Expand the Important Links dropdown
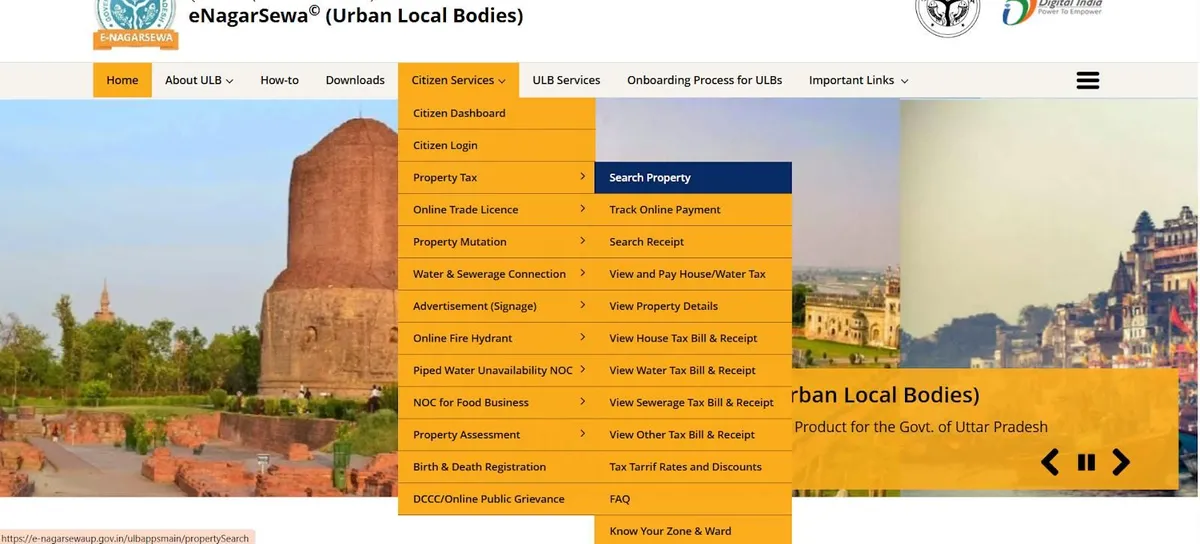This screenshot has width=1200, height=544. 858,80
